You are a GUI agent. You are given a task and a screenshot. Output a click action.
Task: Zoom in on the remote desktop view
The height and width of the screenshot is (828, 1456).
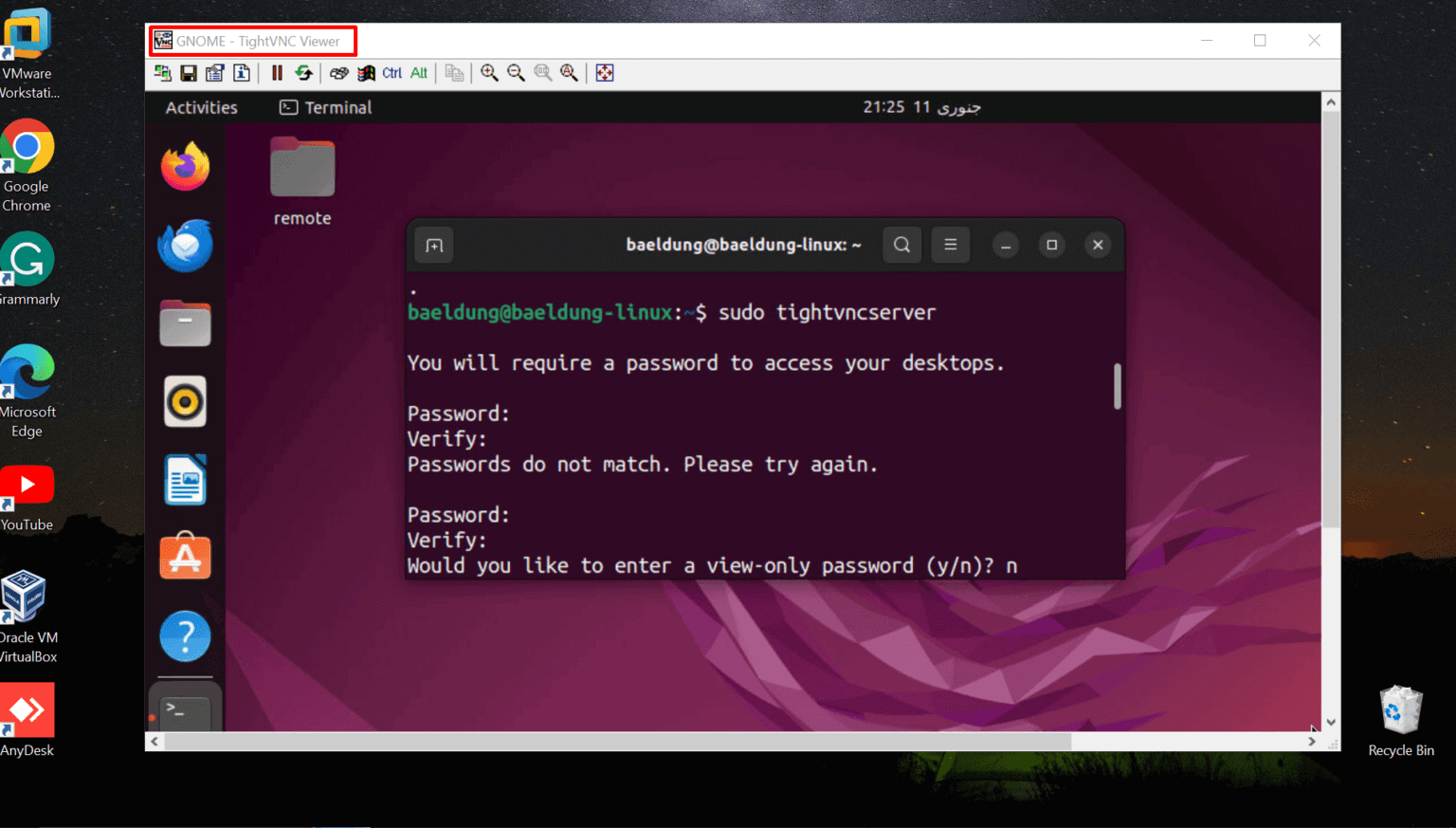pyautogui.click(x=489, y=73)
